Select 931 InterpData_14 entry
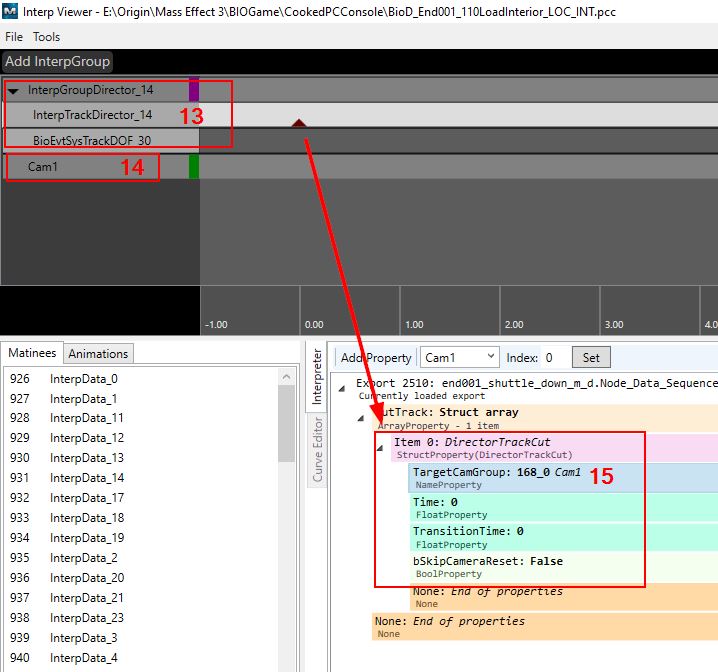This screenshot has height=672, width=718. 140,478
